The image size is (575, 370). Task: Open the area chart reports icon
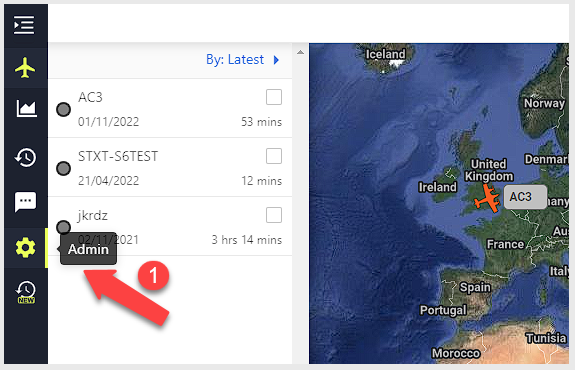(26, 109)
